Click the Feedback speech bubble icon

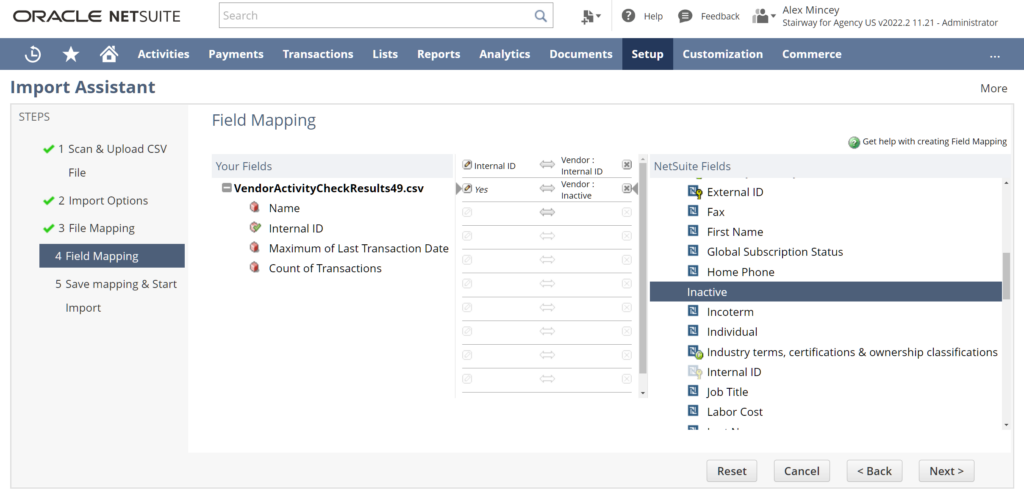pos(685,16)
